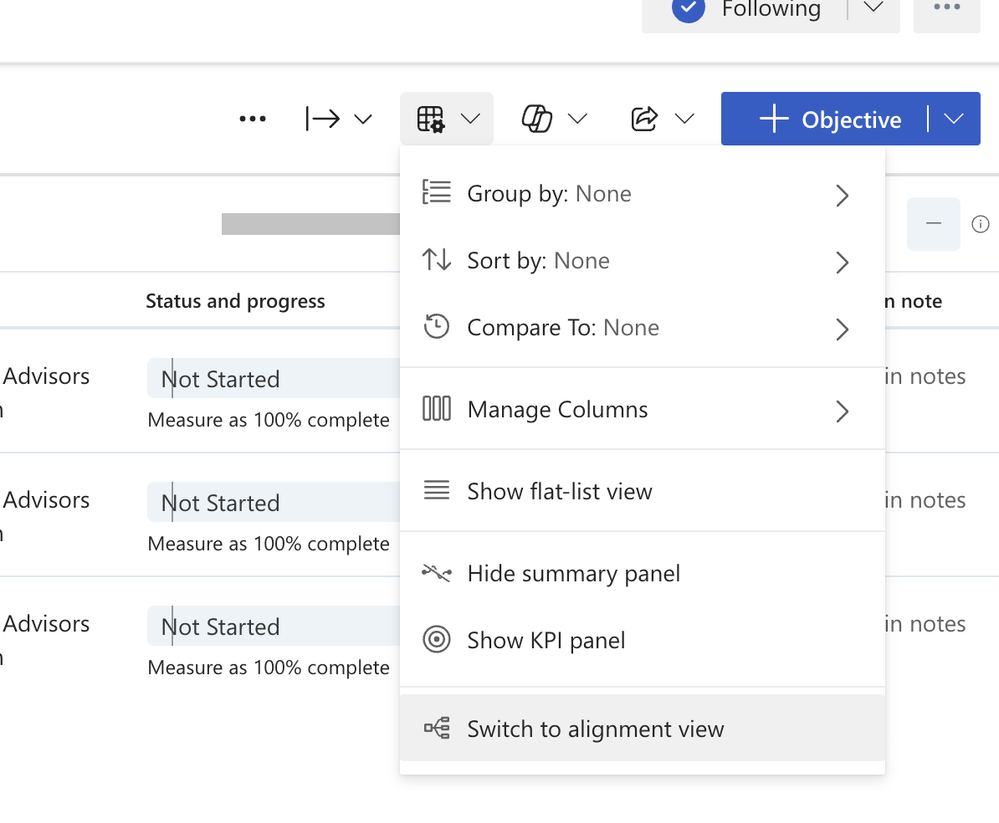Click the expand levels arrow icon
The image size is (999, 823).
(x=323, y=120)
